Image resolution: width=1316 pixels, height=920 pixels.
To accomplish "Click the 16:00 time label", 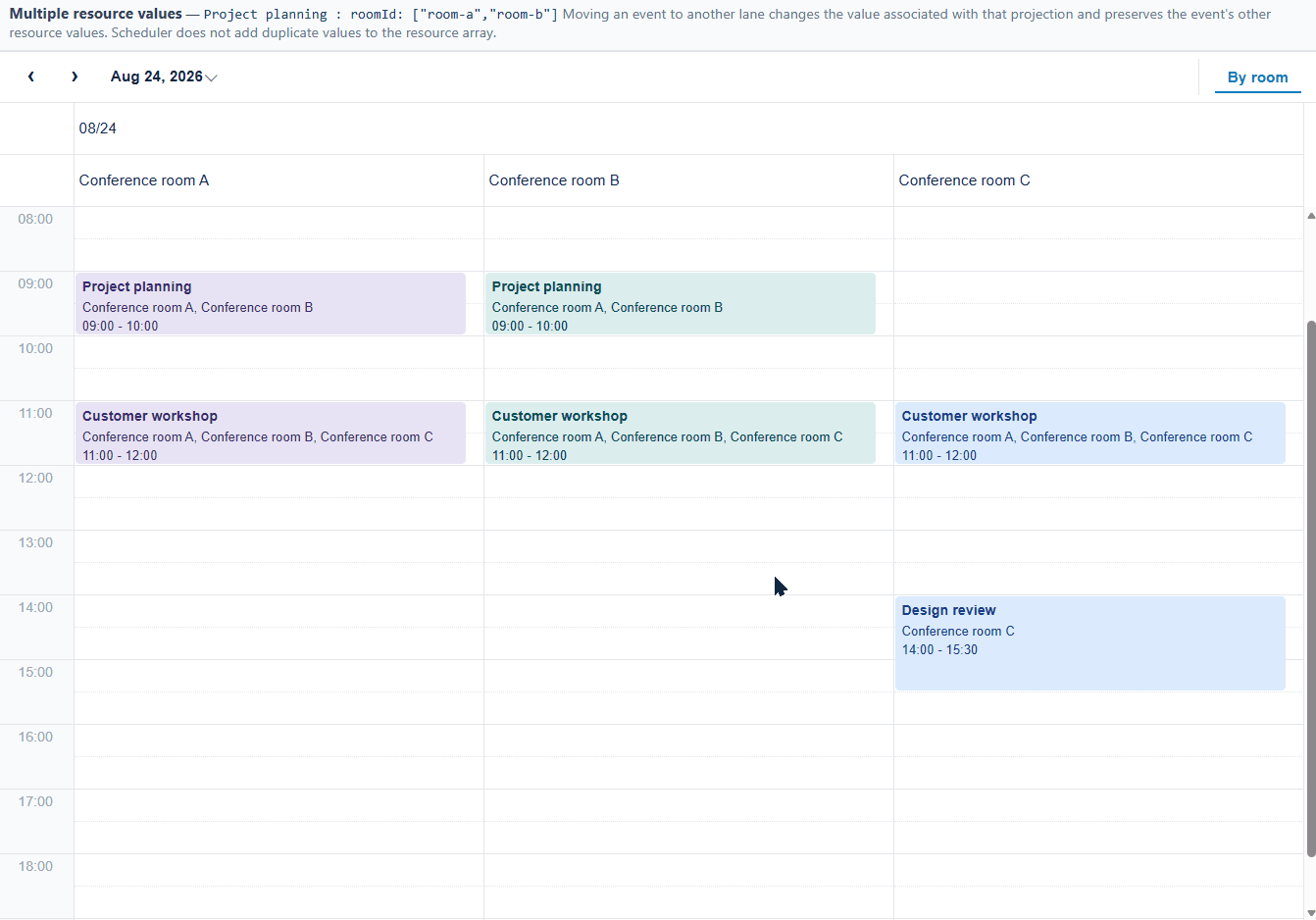I will coord(35,737).
